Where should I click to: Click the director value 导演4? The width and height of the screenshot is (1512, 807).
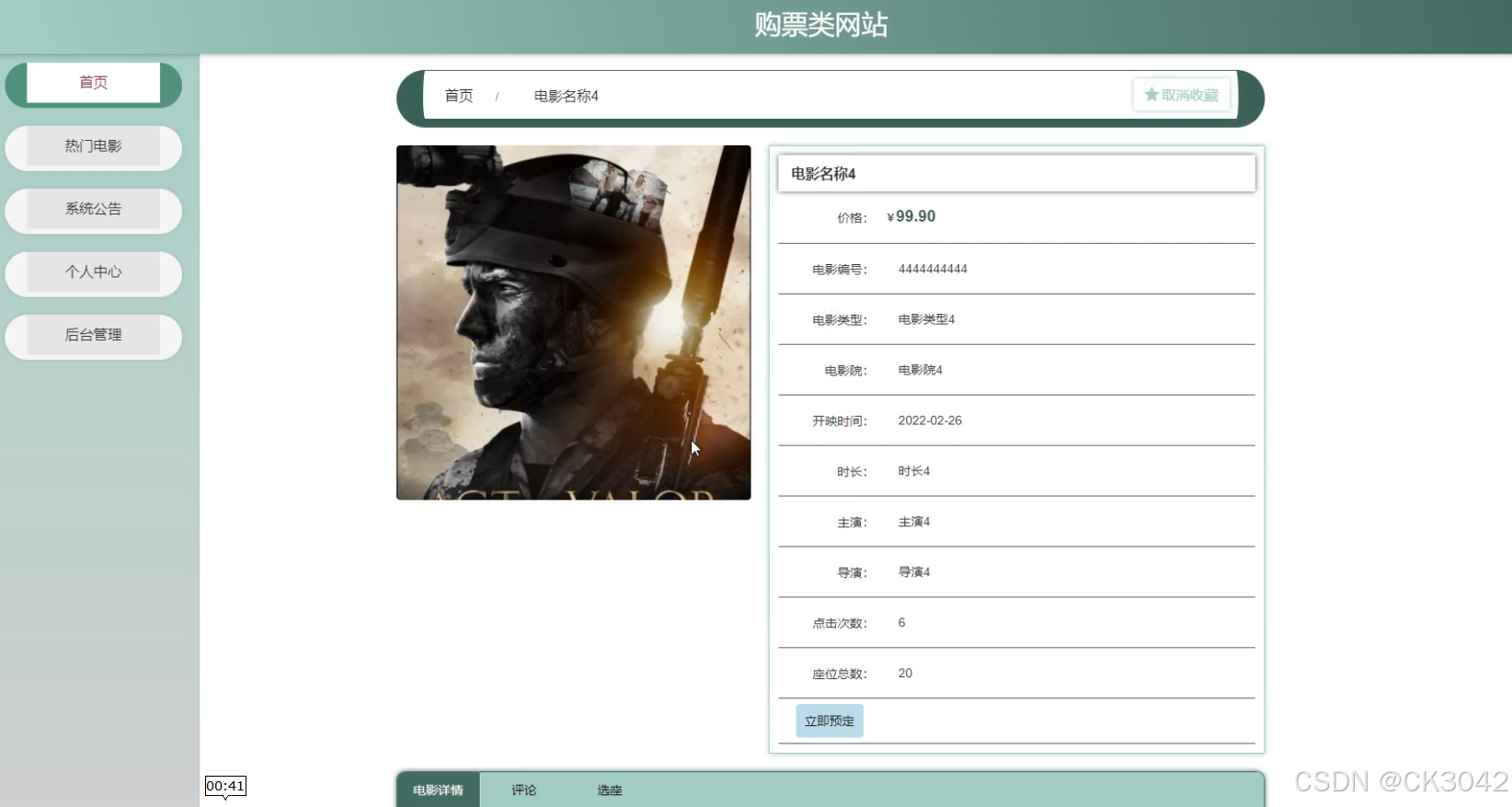point(914,572)
